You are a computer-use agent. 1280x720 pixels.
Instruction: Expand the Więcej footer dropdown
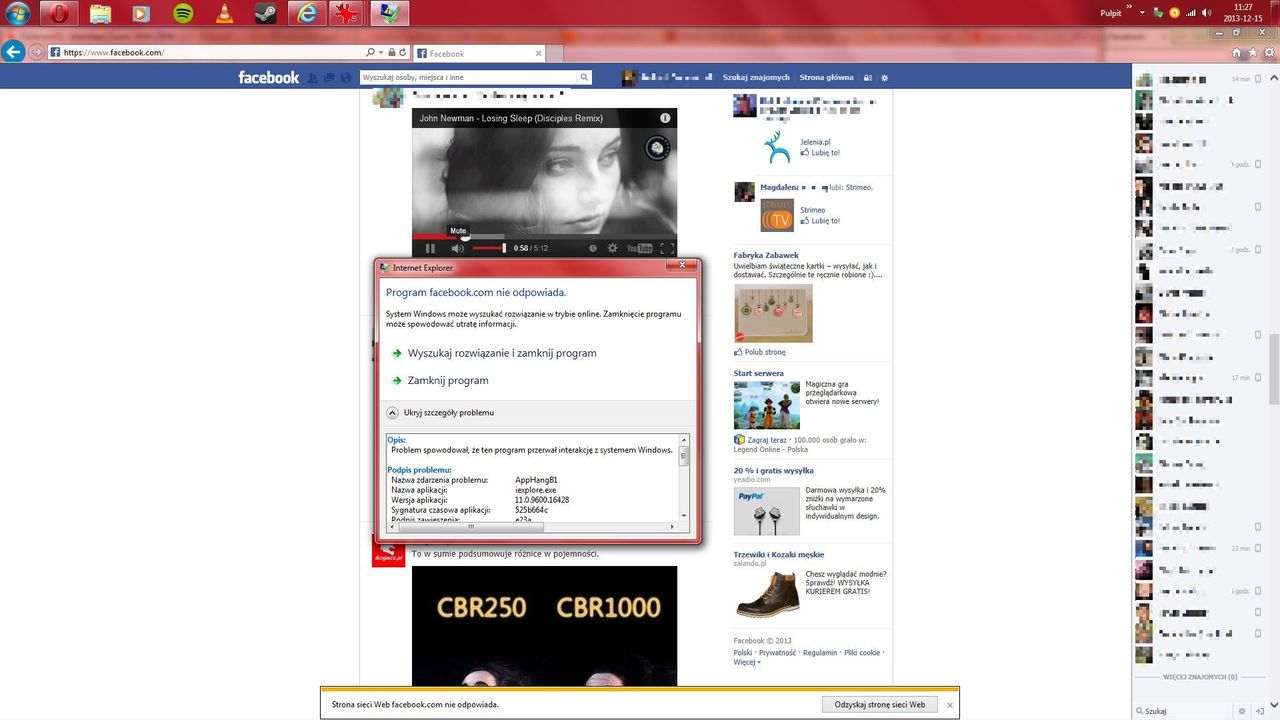[747, 662]
